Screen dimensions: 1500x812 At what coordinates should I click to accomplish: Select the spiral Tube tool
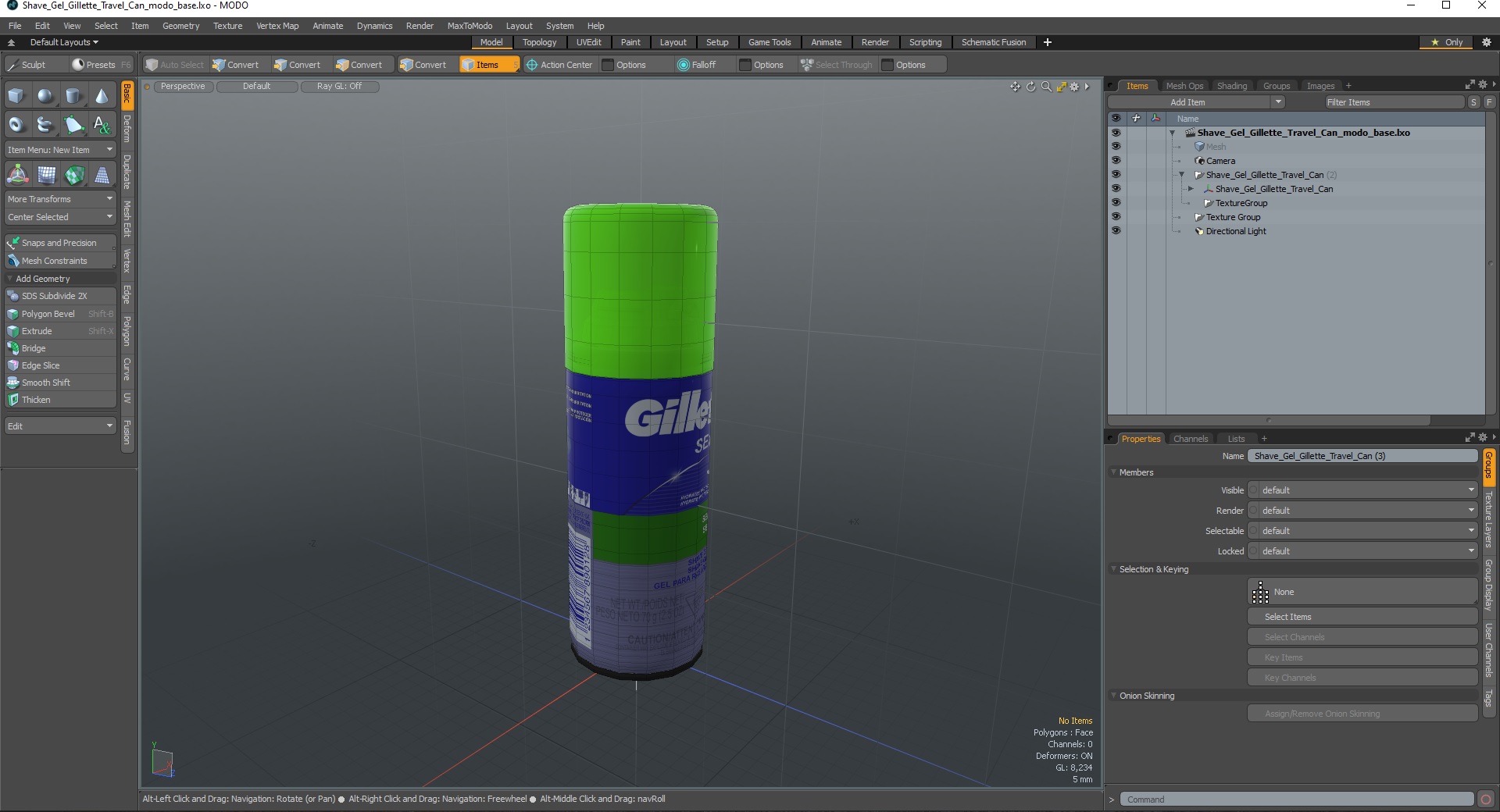(45, 124)
